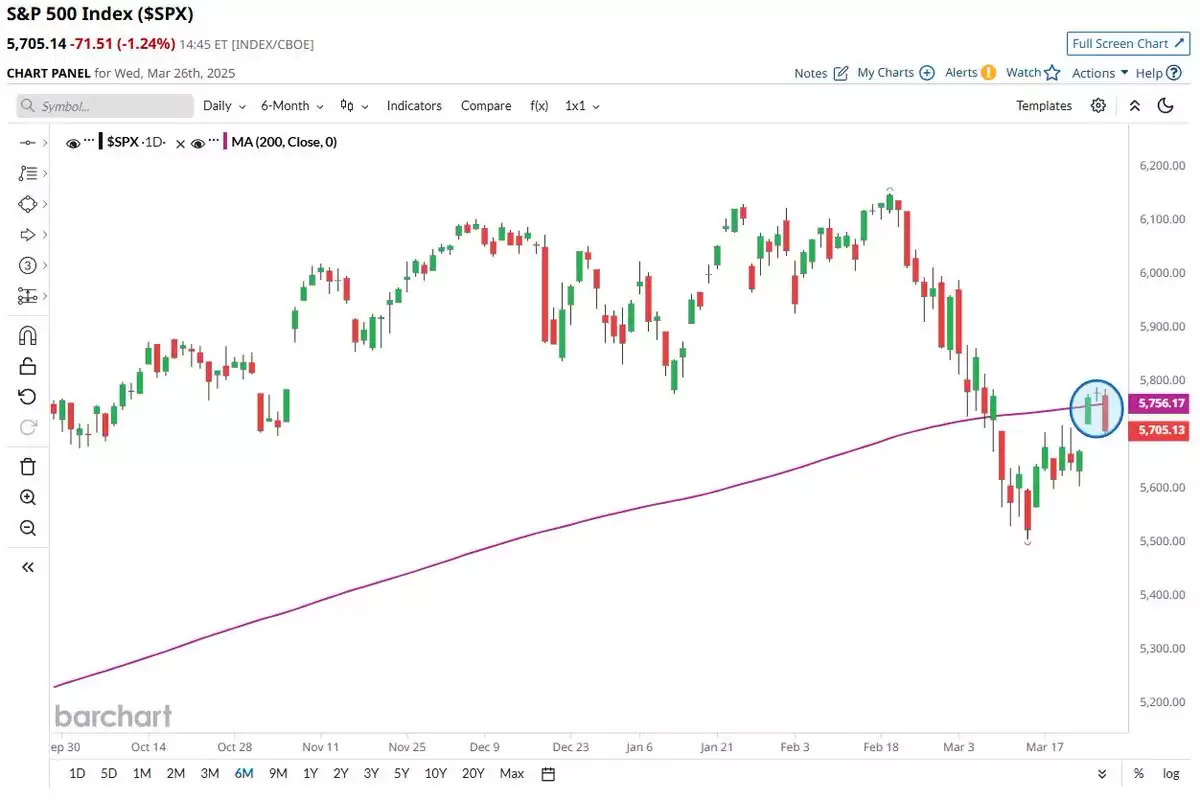Toggle MA 200 visibility eye
The width and height of the screenshot is (1200, 800).
[x=198, y=143]
